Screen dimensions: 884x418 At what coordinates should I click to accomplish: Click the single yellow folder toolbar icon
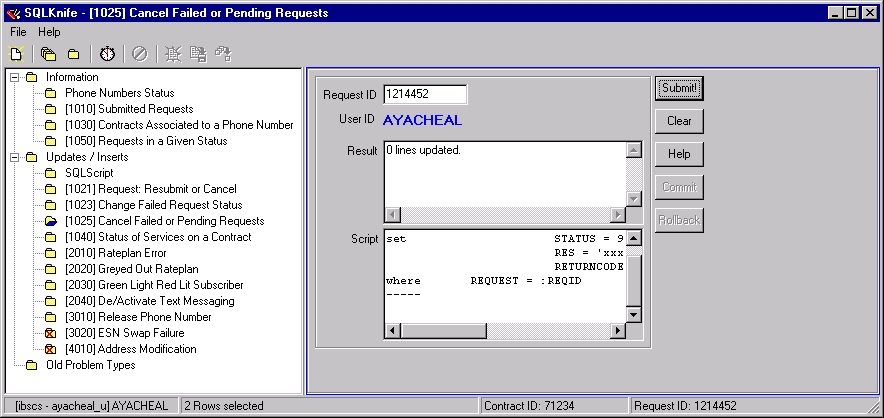click(73, 53)
